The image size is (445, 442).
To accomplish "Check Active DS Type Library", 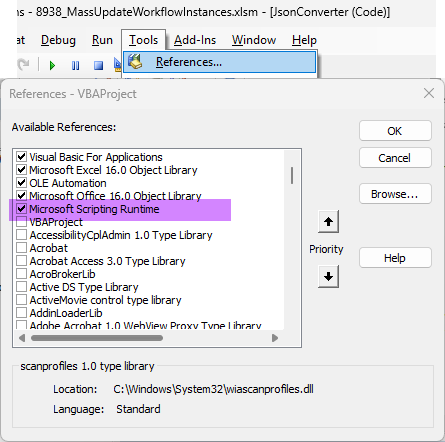I will click(x=22, y=287).
